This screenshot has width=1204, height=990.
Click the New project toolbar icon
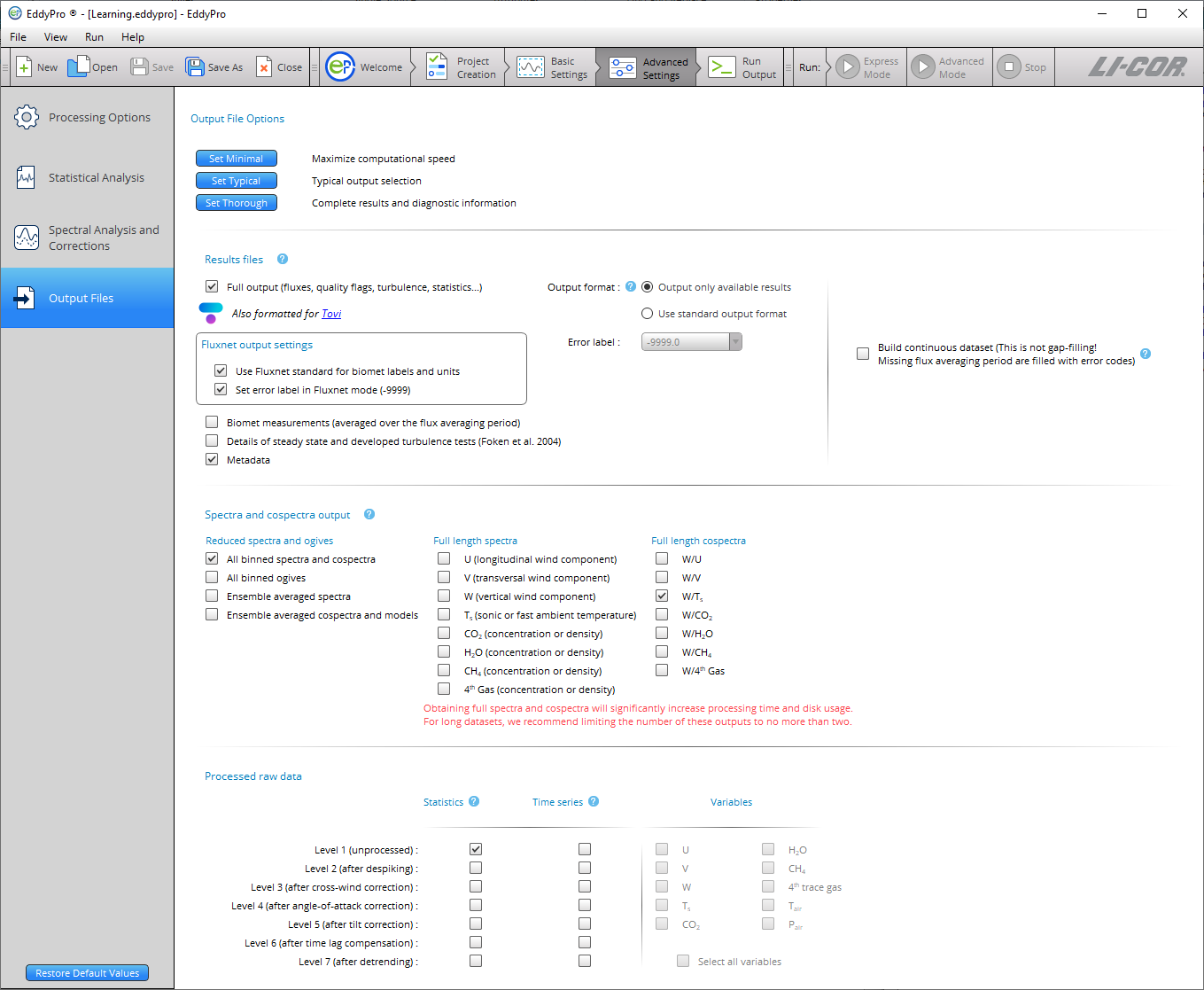coord(25,66)
